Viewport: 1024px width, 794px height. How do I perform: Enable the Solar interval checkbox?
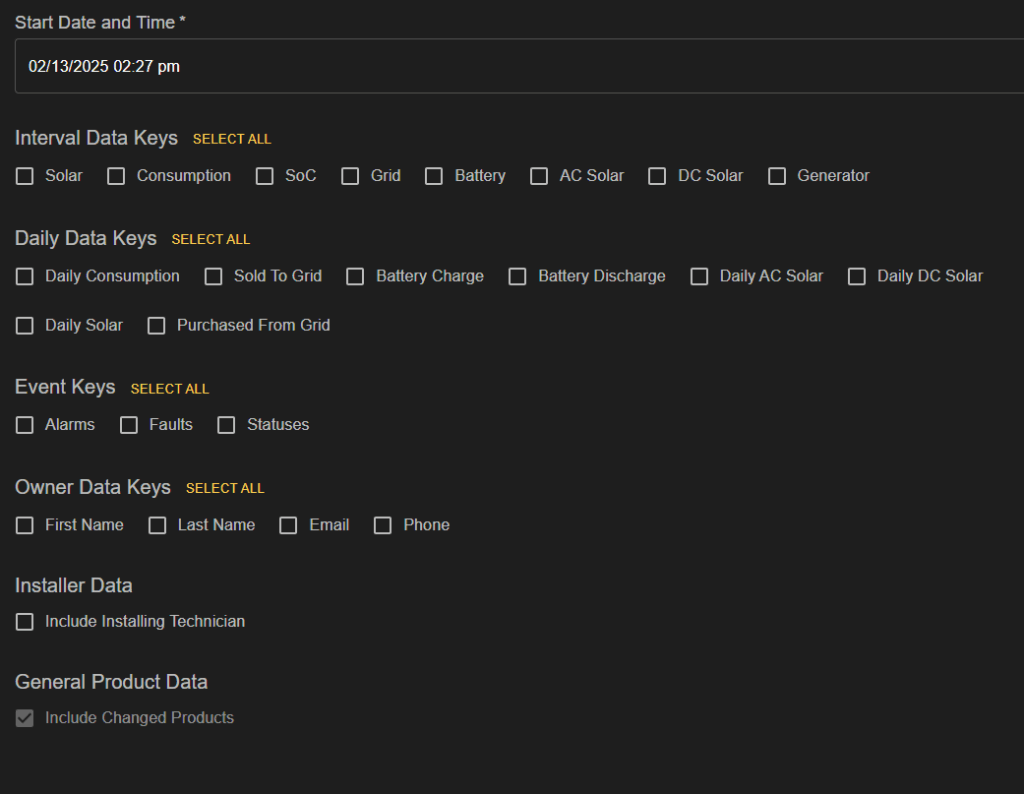tap(25, 176)
